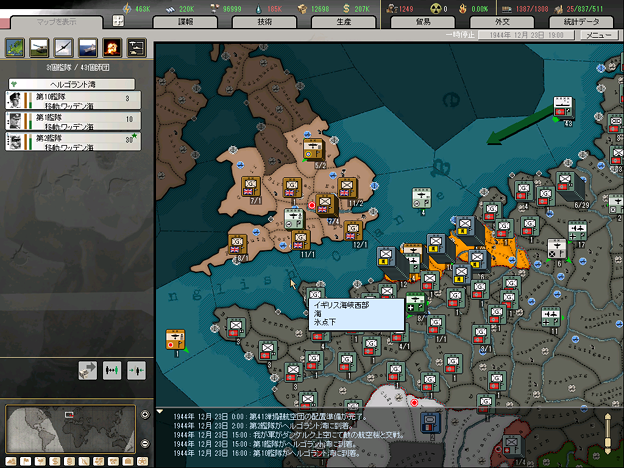Select the air unit over the North Sea

pyautogui.click(x=421, y=198)
